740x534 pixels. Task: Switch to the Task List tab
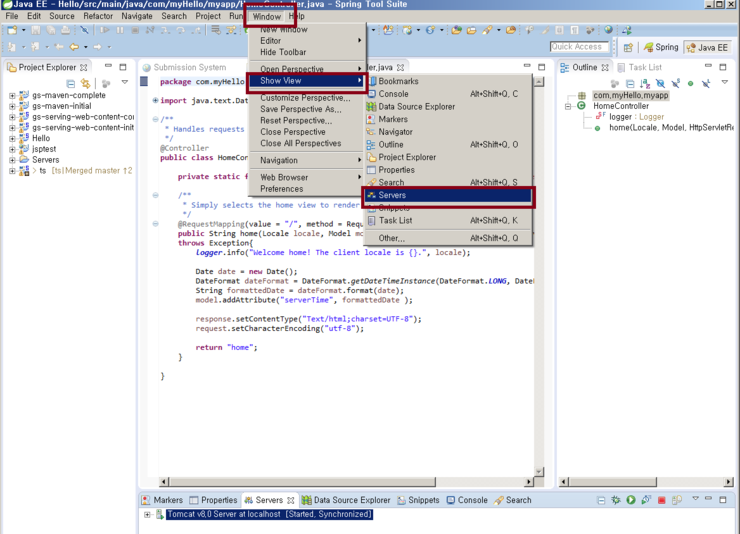coord(639,67)
